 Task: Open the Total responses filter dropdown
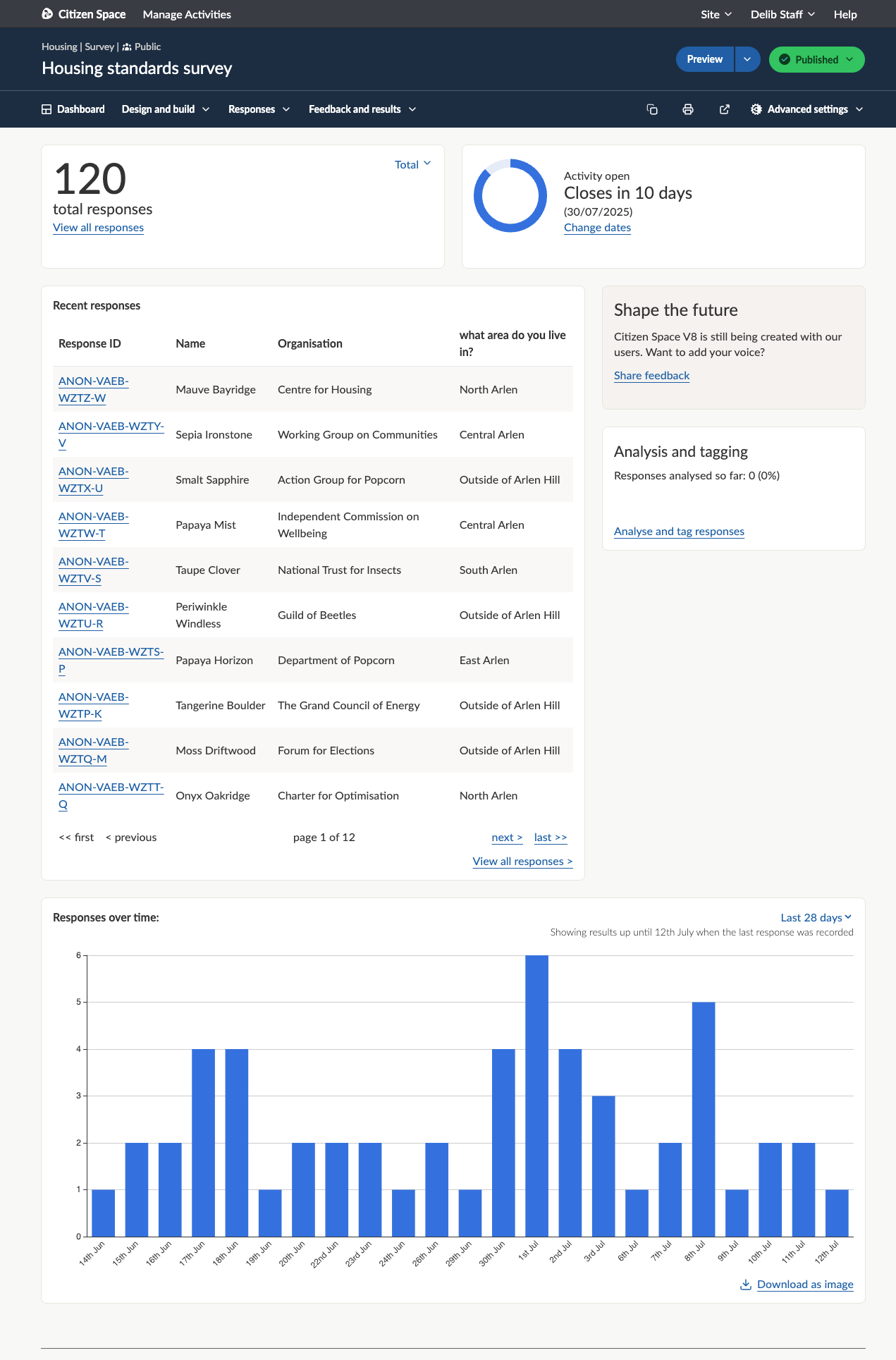(x=412, y=164)
